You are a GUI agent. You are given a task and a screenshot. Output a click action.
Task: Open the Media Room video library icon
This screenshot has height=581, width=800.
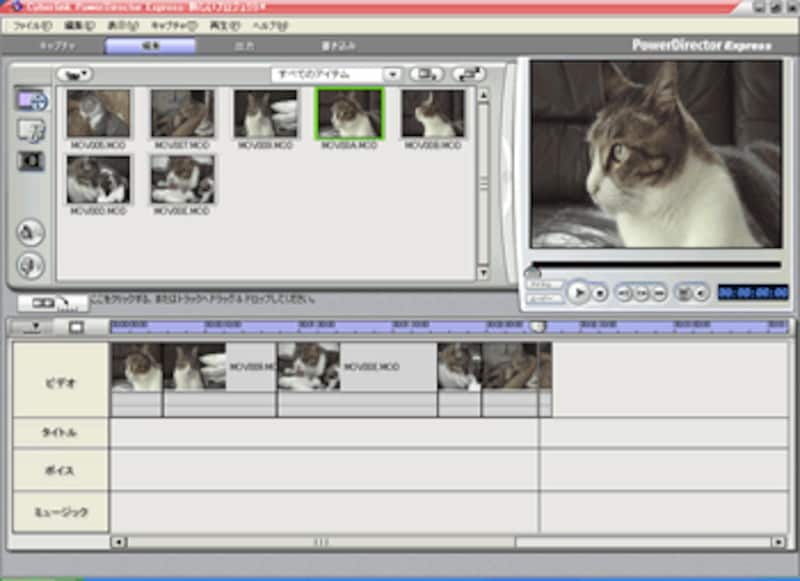[32, 100]
